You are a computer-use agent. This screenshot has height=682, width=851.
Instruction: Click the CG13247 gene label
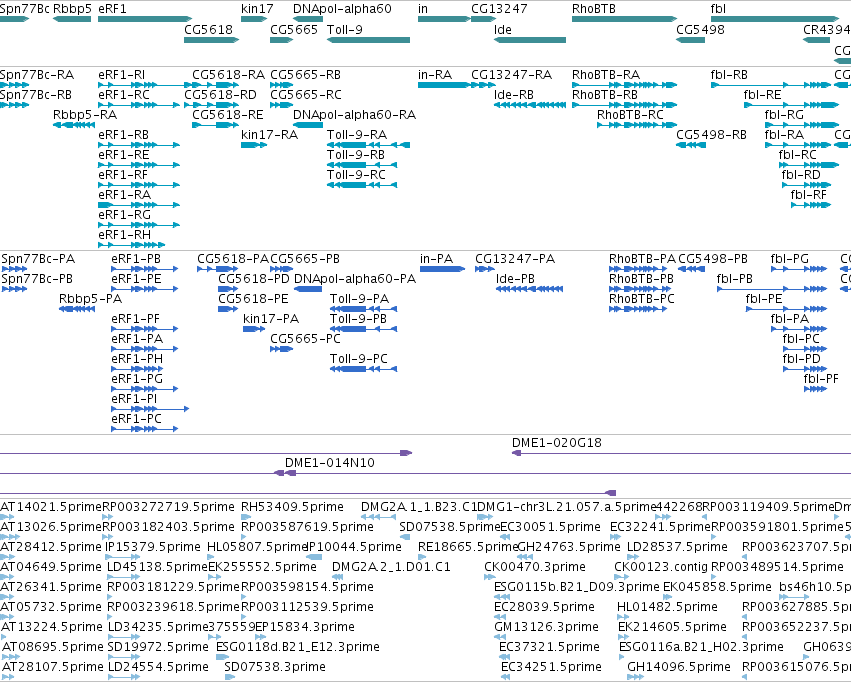(501, 9)
